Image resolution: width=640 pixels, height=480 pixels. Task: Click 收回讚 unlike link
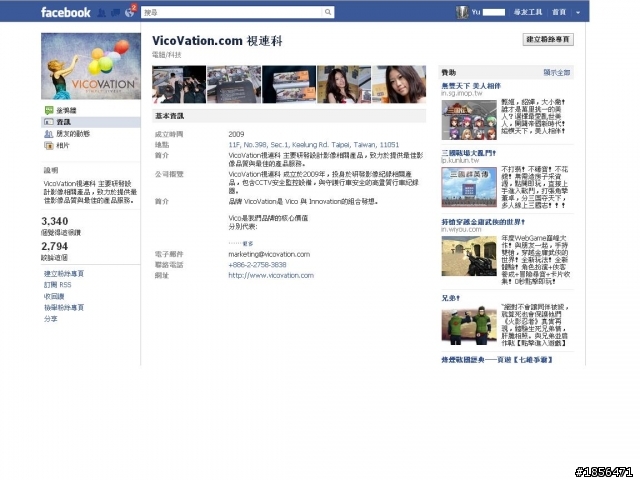tap(54, 296)
